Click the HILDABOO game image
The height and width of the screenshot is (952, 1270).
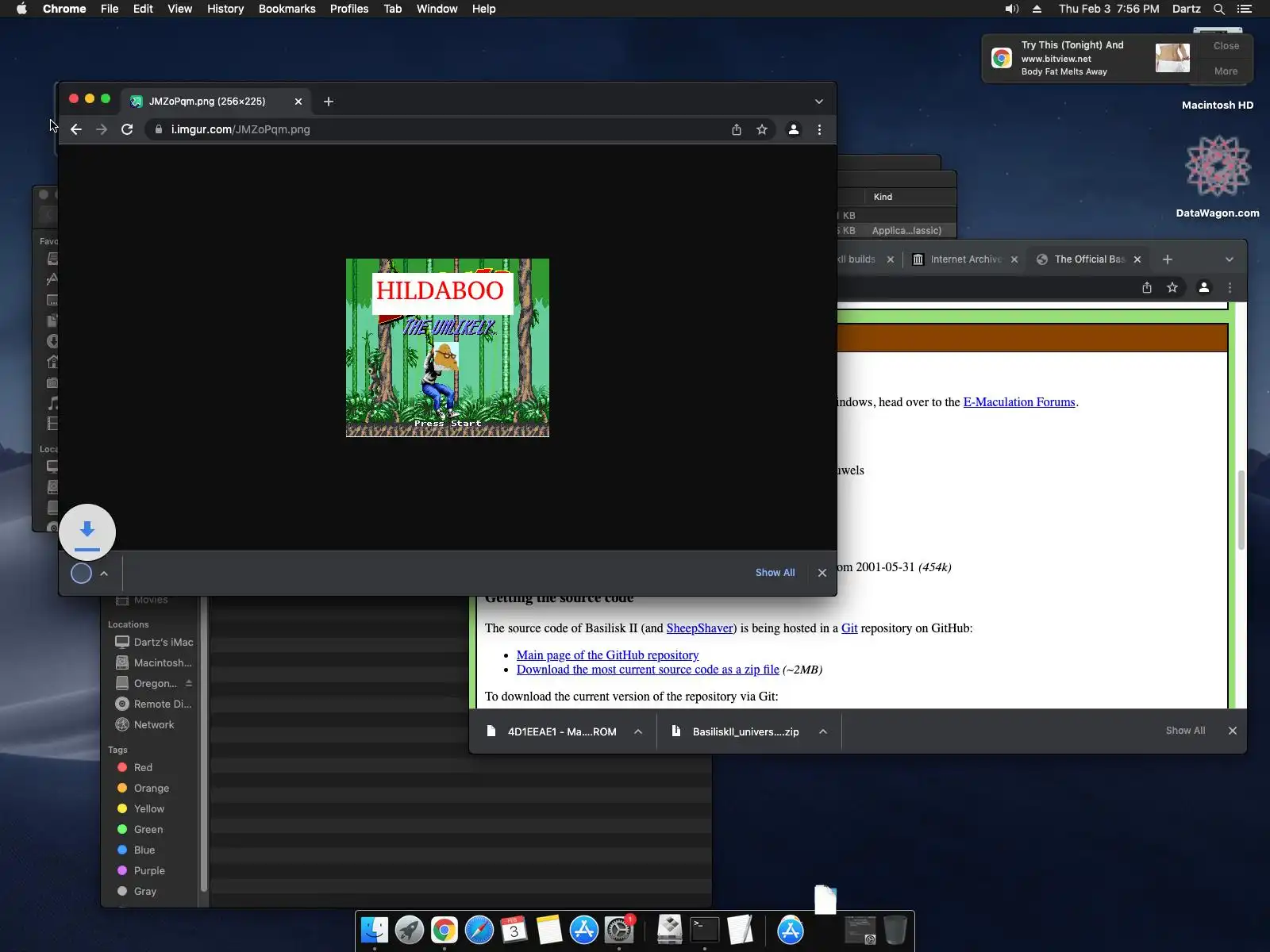(448, 347)
